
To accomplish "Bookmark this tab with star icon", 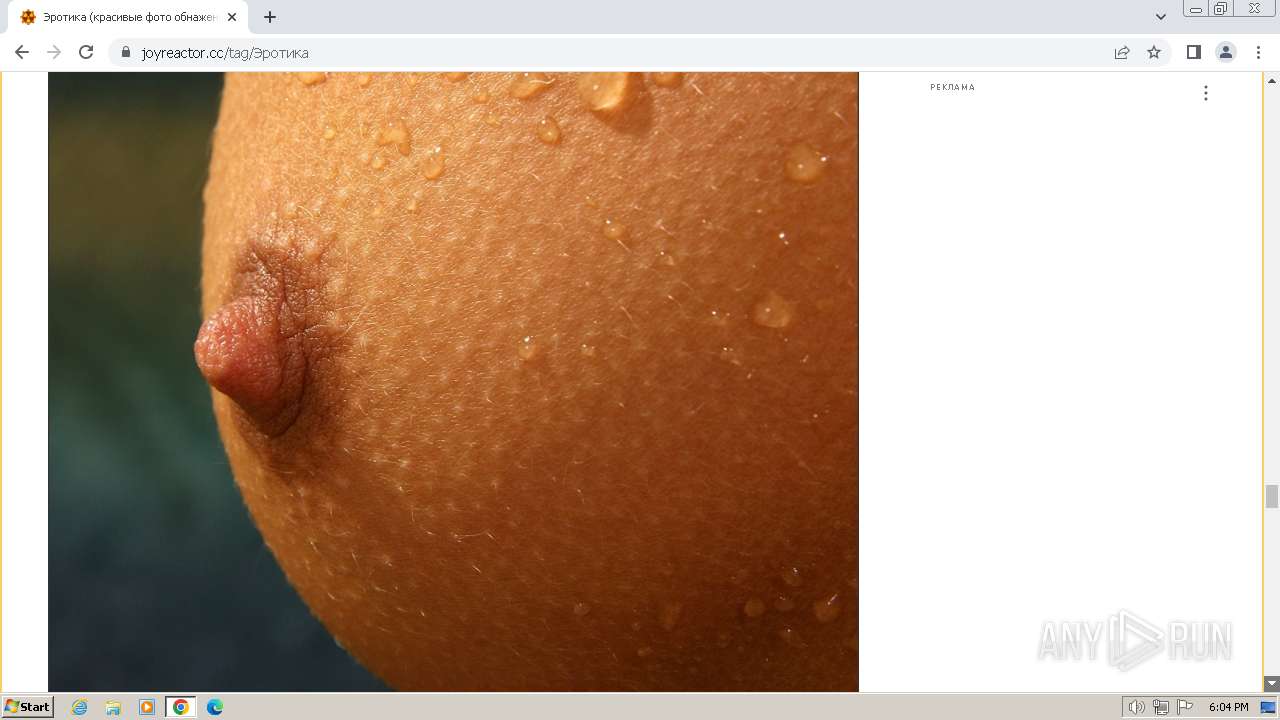I will tap(1154, 52).
